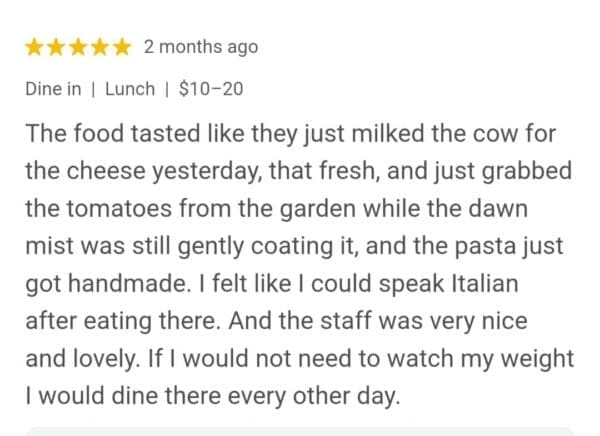600x436 pixels.
Task: Click the separator bar before "$10–20"
Action: (x=166, y=89)
